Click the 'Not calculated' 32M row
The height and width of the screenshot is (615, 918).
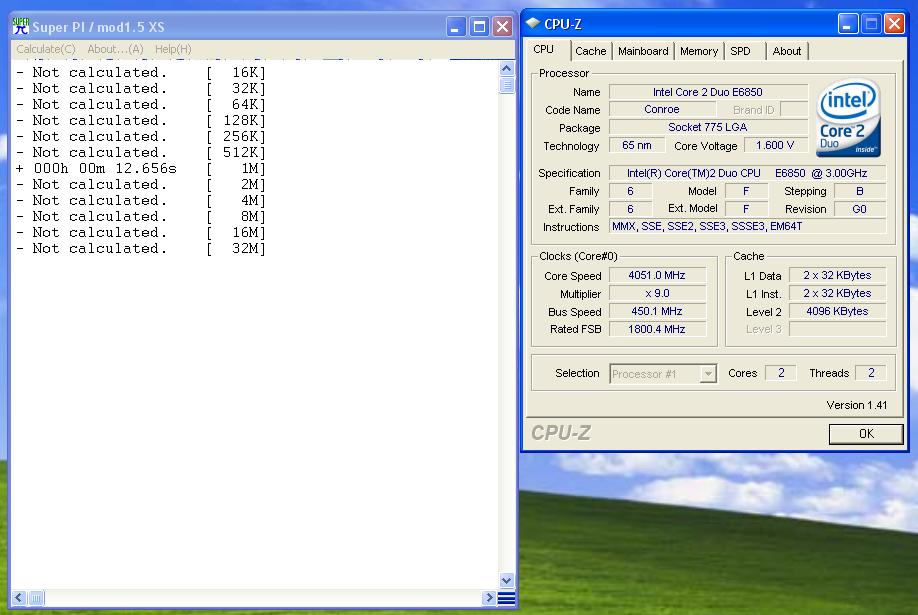141,248
